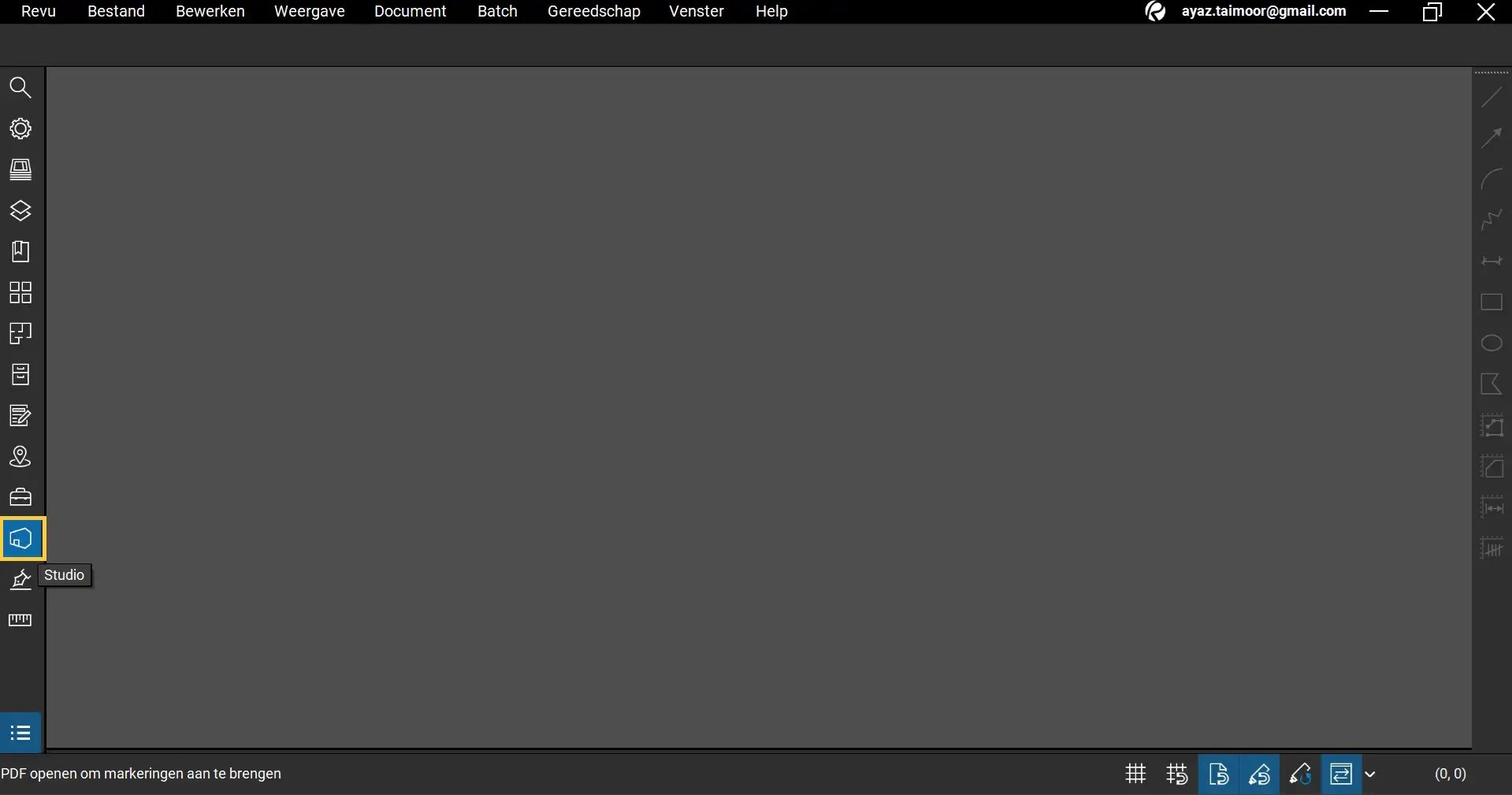
Task: Open the Venster menu
Action: tap(697, 11)
